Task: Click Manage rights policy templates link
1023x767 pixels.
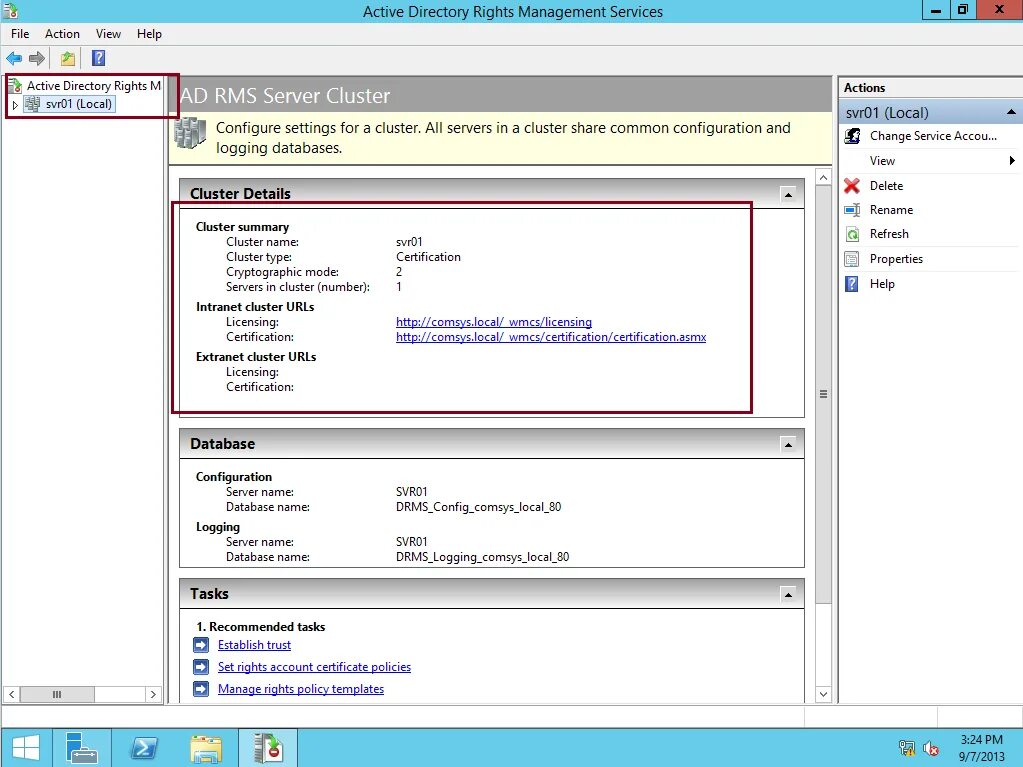Action: [x=301, y=689]
